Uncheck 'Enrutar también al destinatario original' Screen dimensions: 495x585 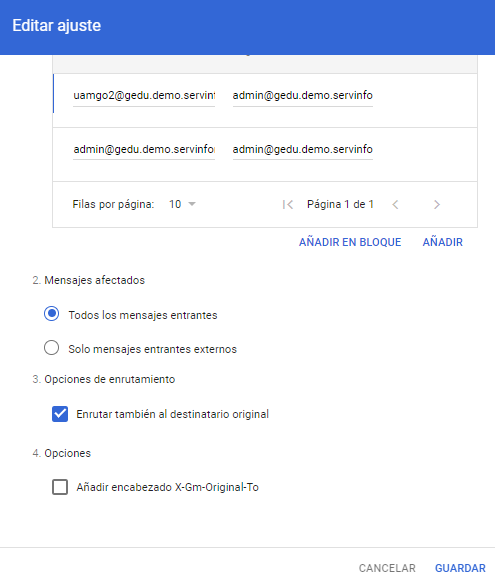point(60,414)
